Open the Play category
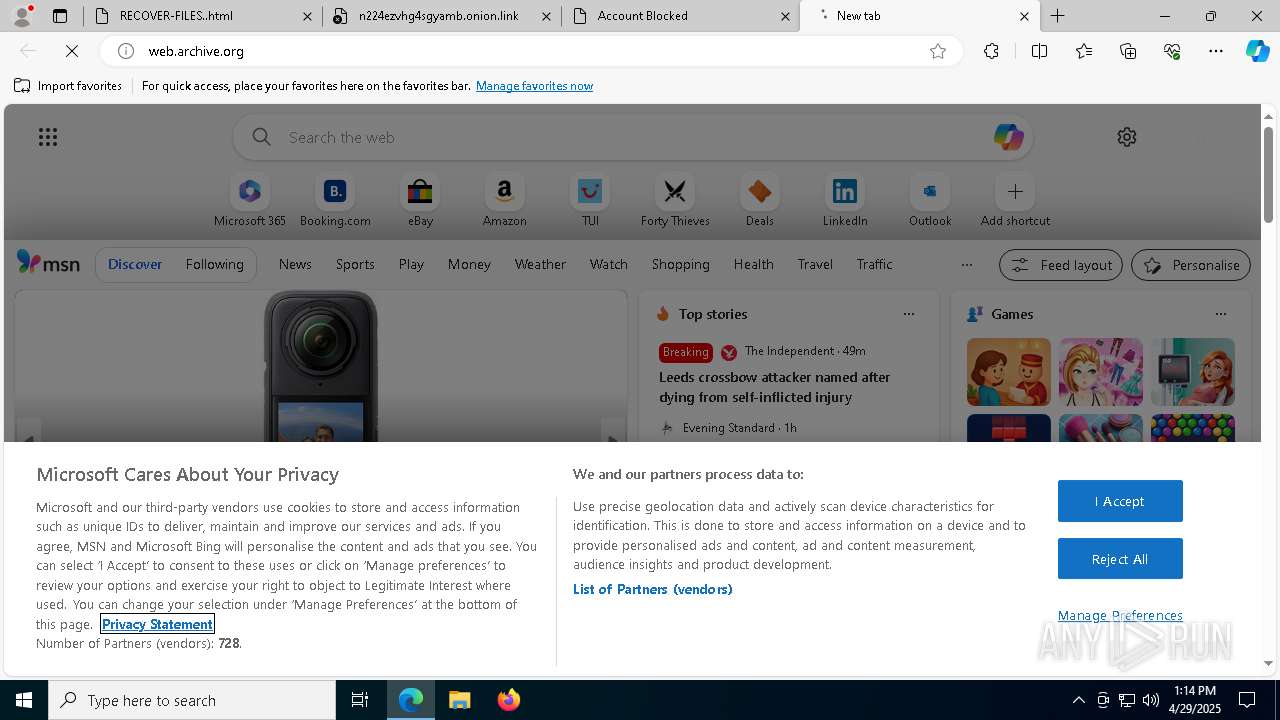 pos(411,264)
